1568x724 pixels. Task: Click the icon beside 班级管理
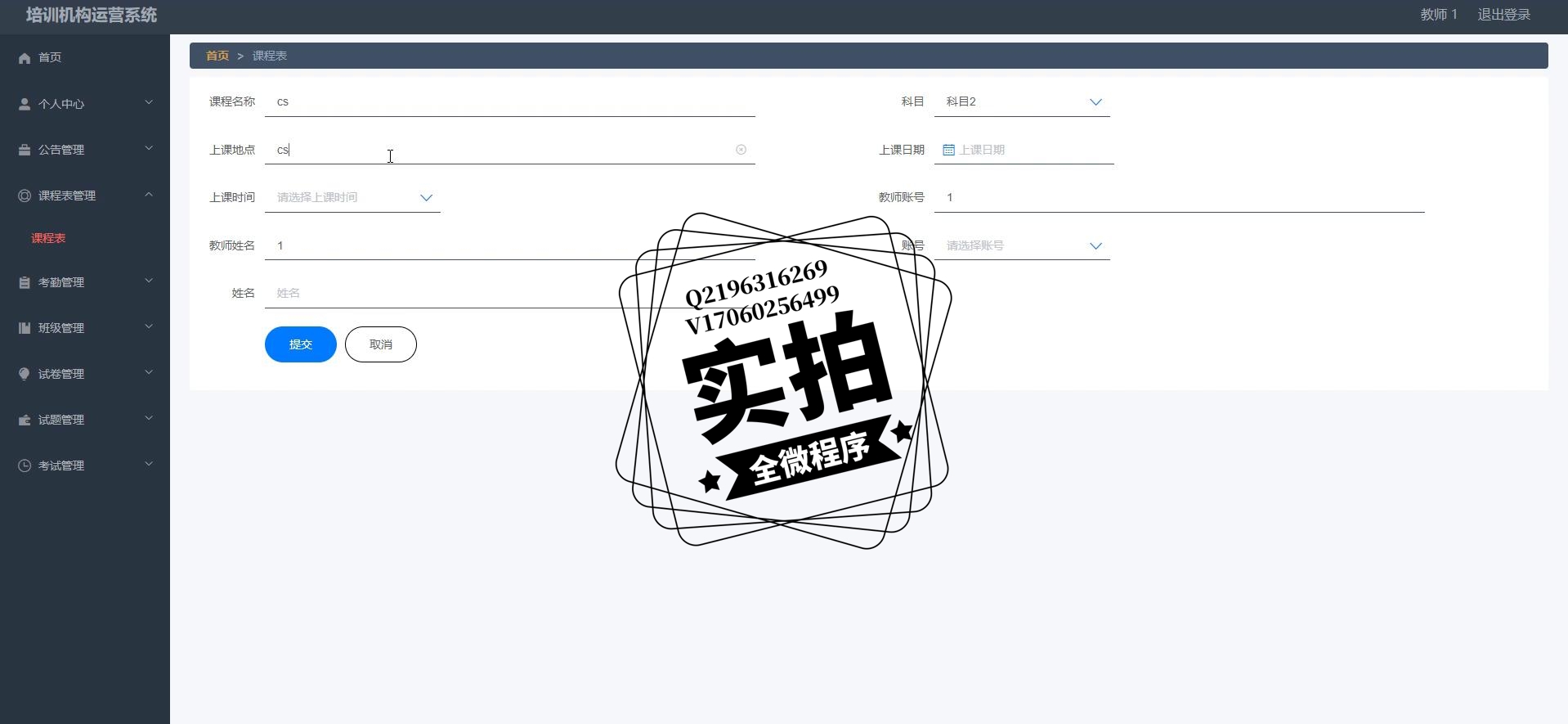click(25, 328)
